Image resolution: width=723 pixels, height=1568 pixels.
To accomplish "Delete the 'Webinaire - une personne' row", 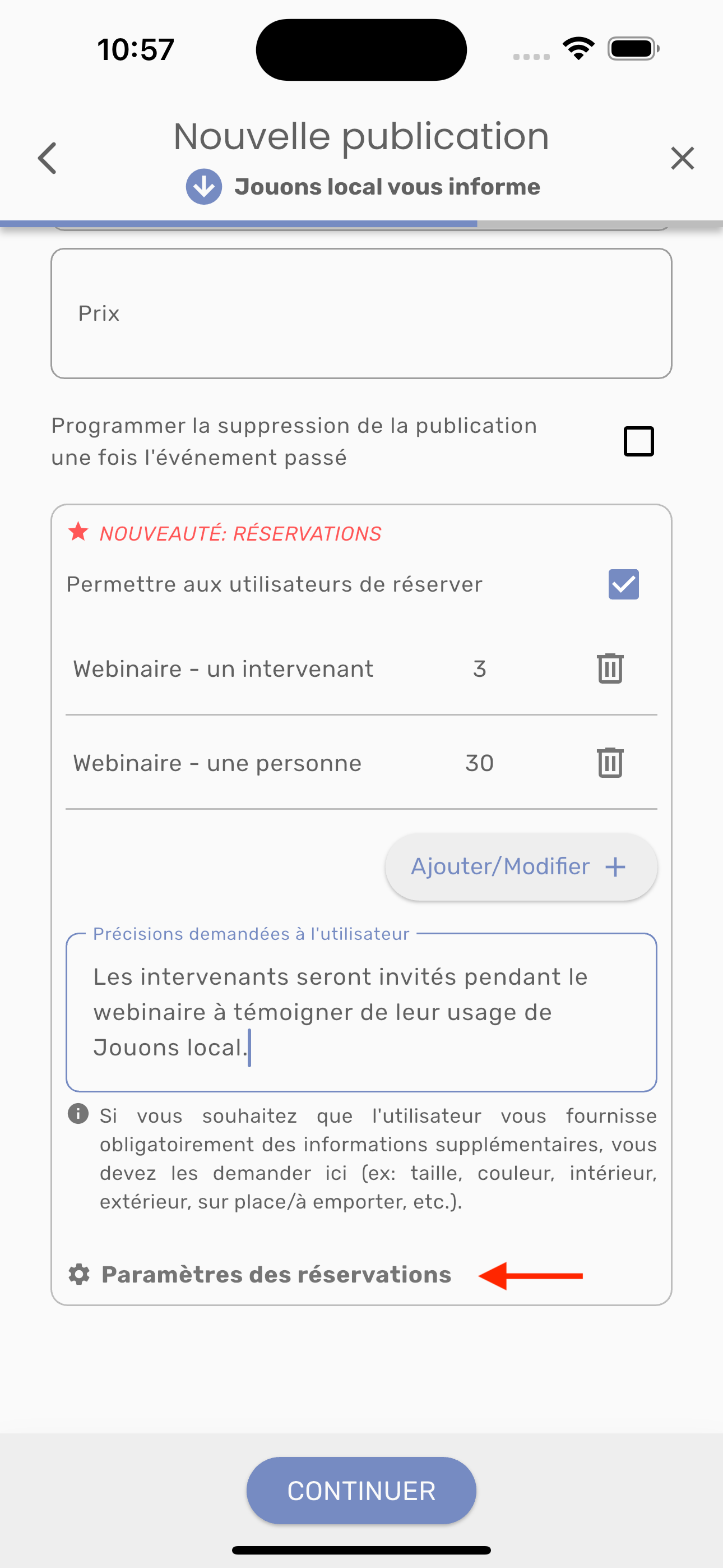I will 610,763.
